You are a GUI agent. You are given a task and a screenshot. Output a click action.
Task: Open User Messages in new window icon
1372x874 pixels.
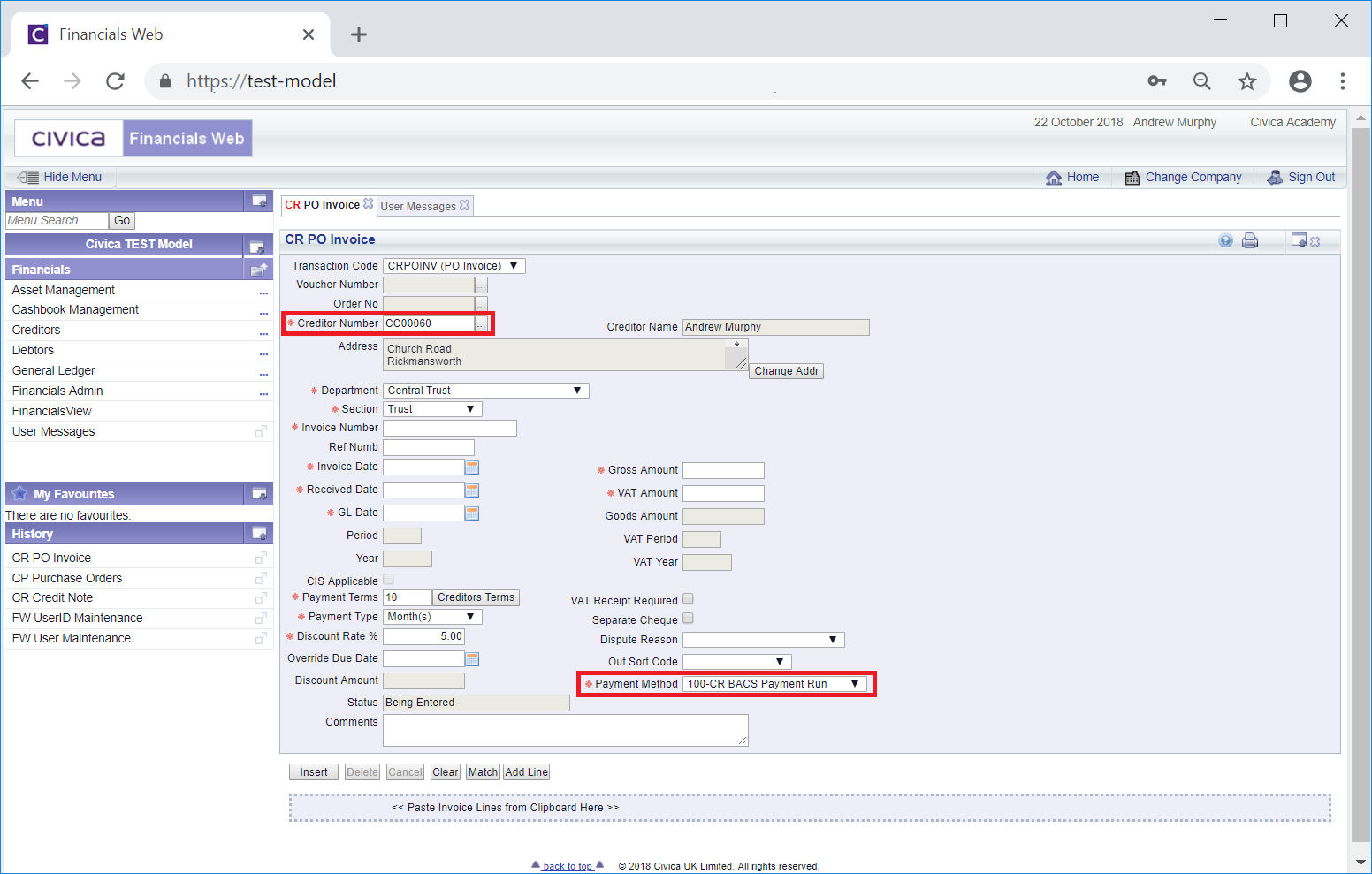coord(261,432)
